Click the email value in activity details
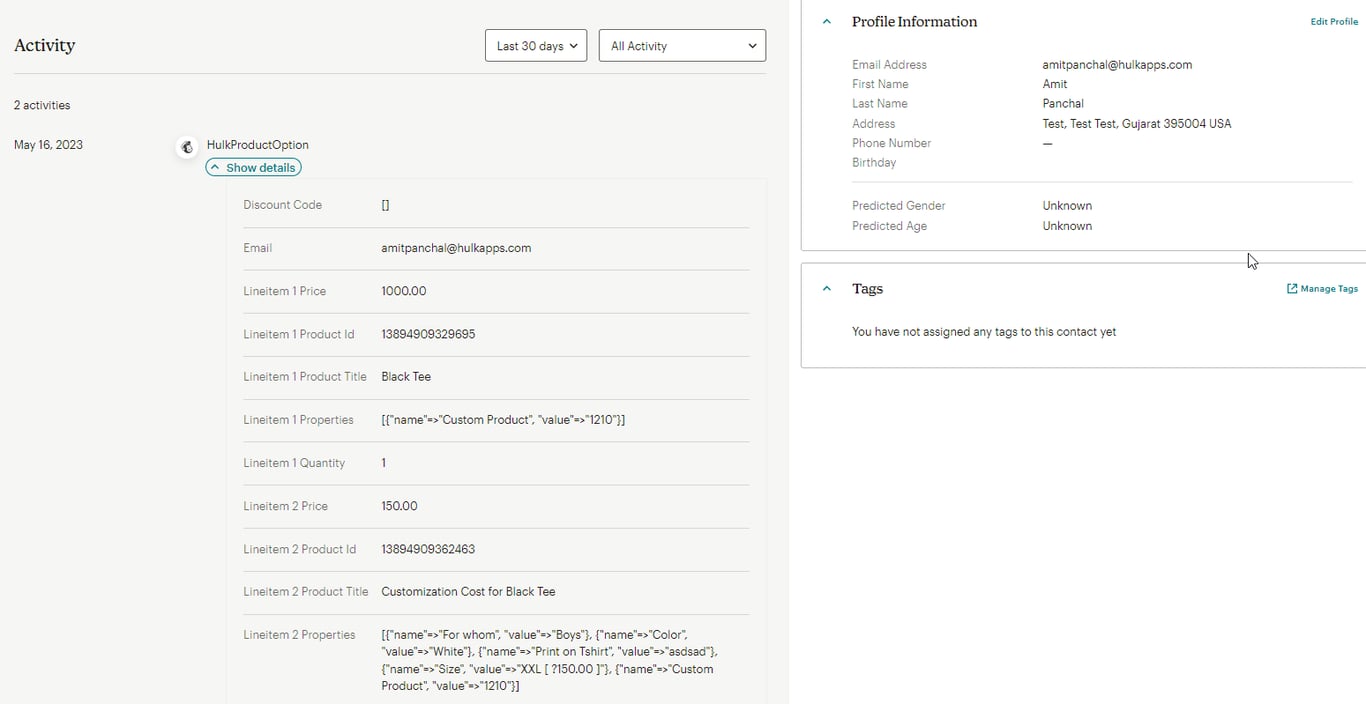 tap(456, 248)
